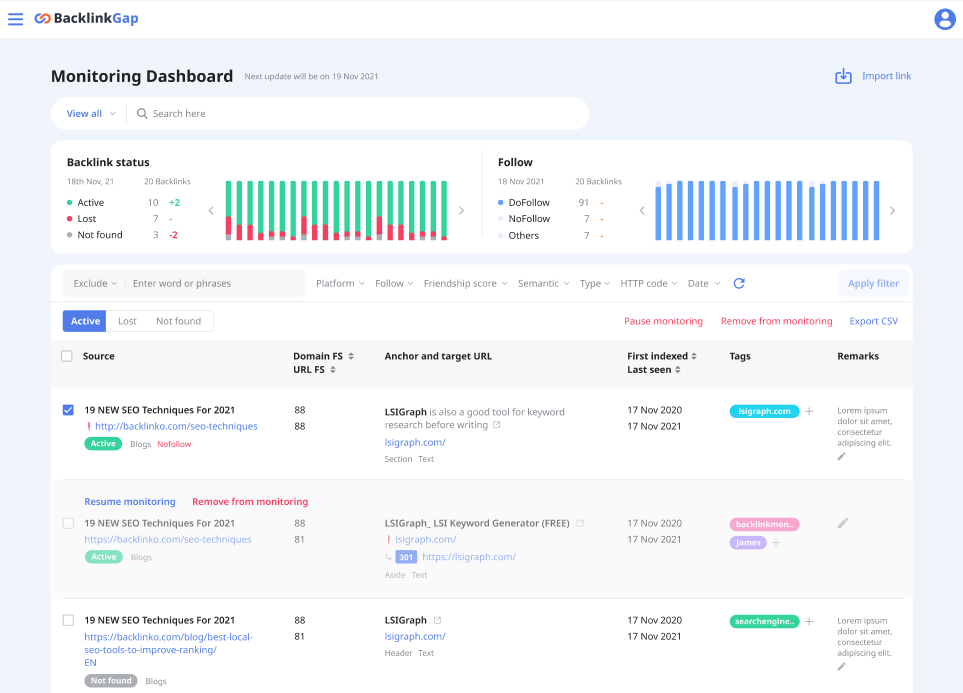Click the 301 redirect badge
The height and width of the screenshot is (693, 963).
tap(406, 557)
